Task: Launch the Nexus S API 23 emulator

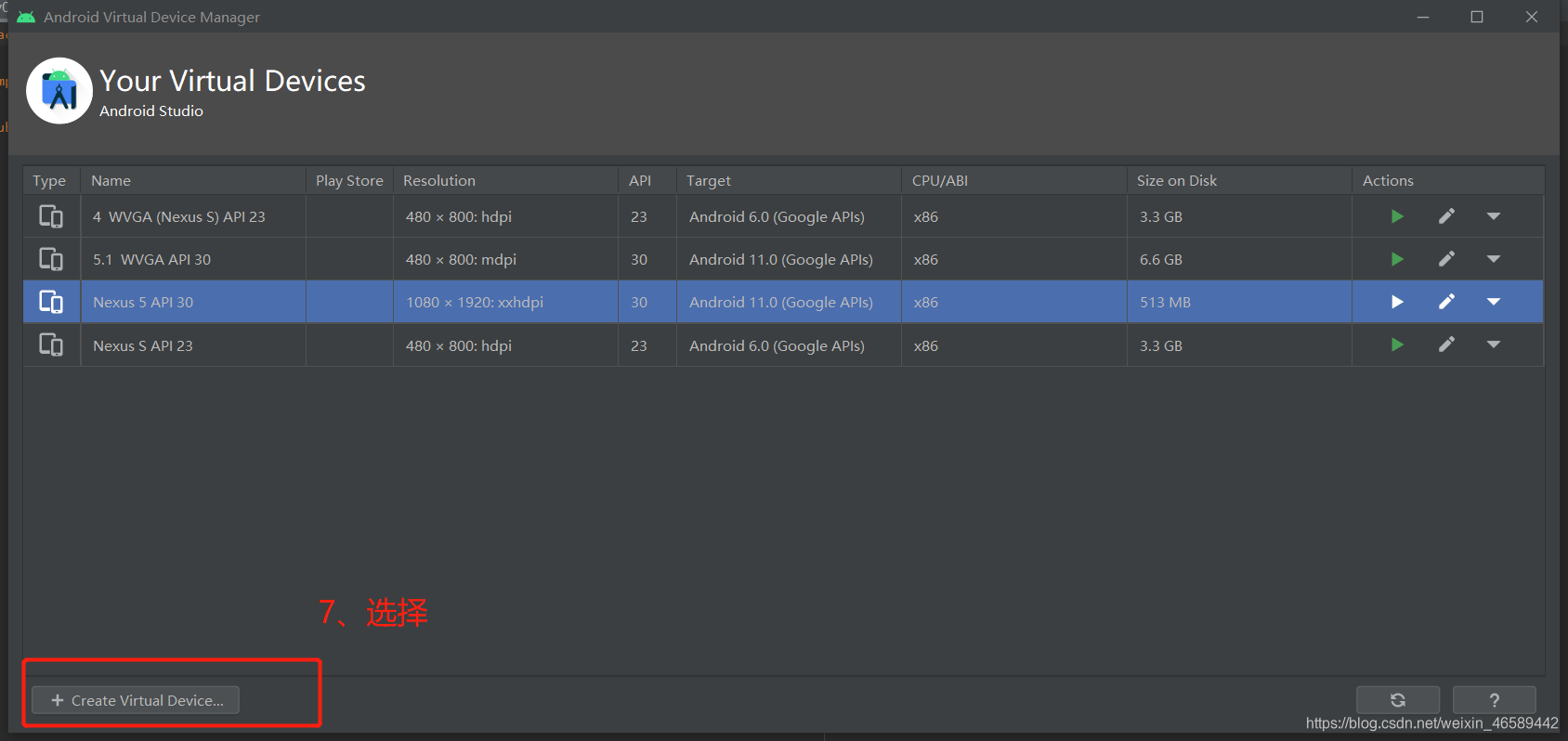Action: click(x=1397, y=344)
